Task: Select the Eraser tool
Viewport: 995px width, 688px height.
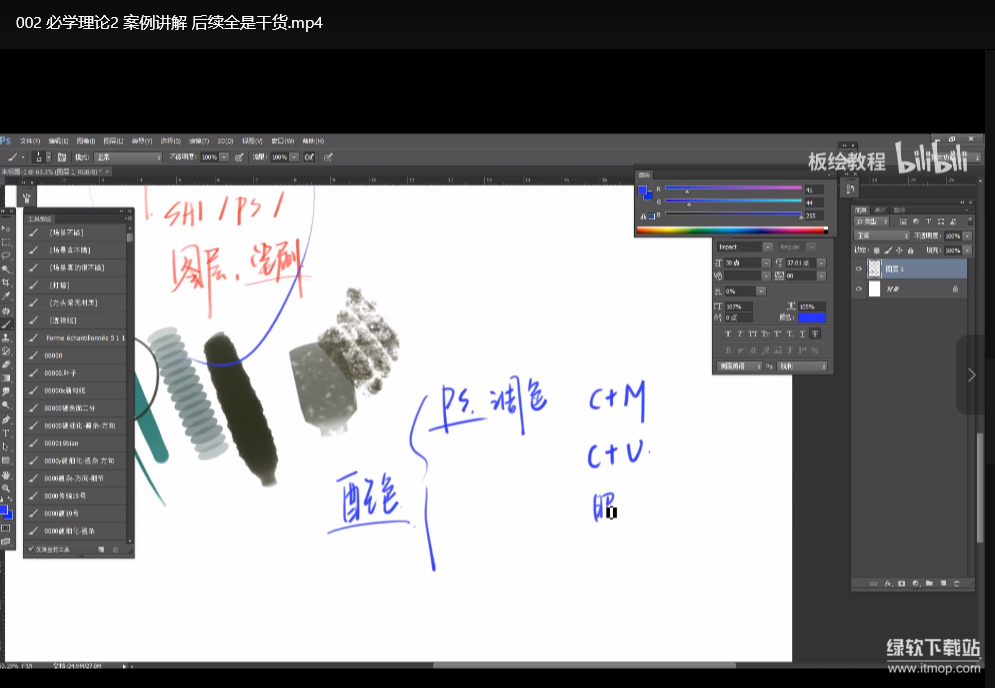Action: [x=6, y=364]
